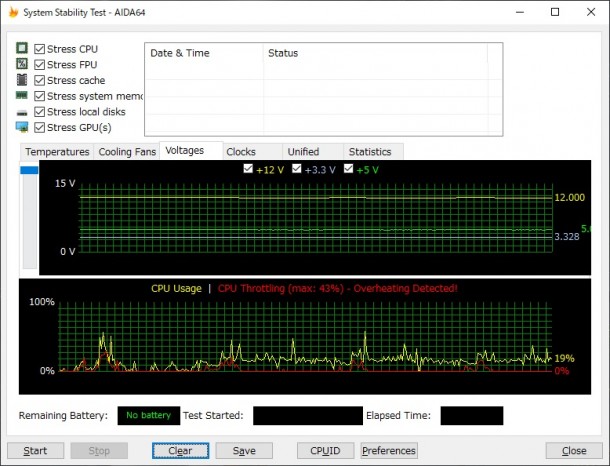Toggle the Stress GPU(s) checkbox
This screenshot has height=466, width=610.
40,127
